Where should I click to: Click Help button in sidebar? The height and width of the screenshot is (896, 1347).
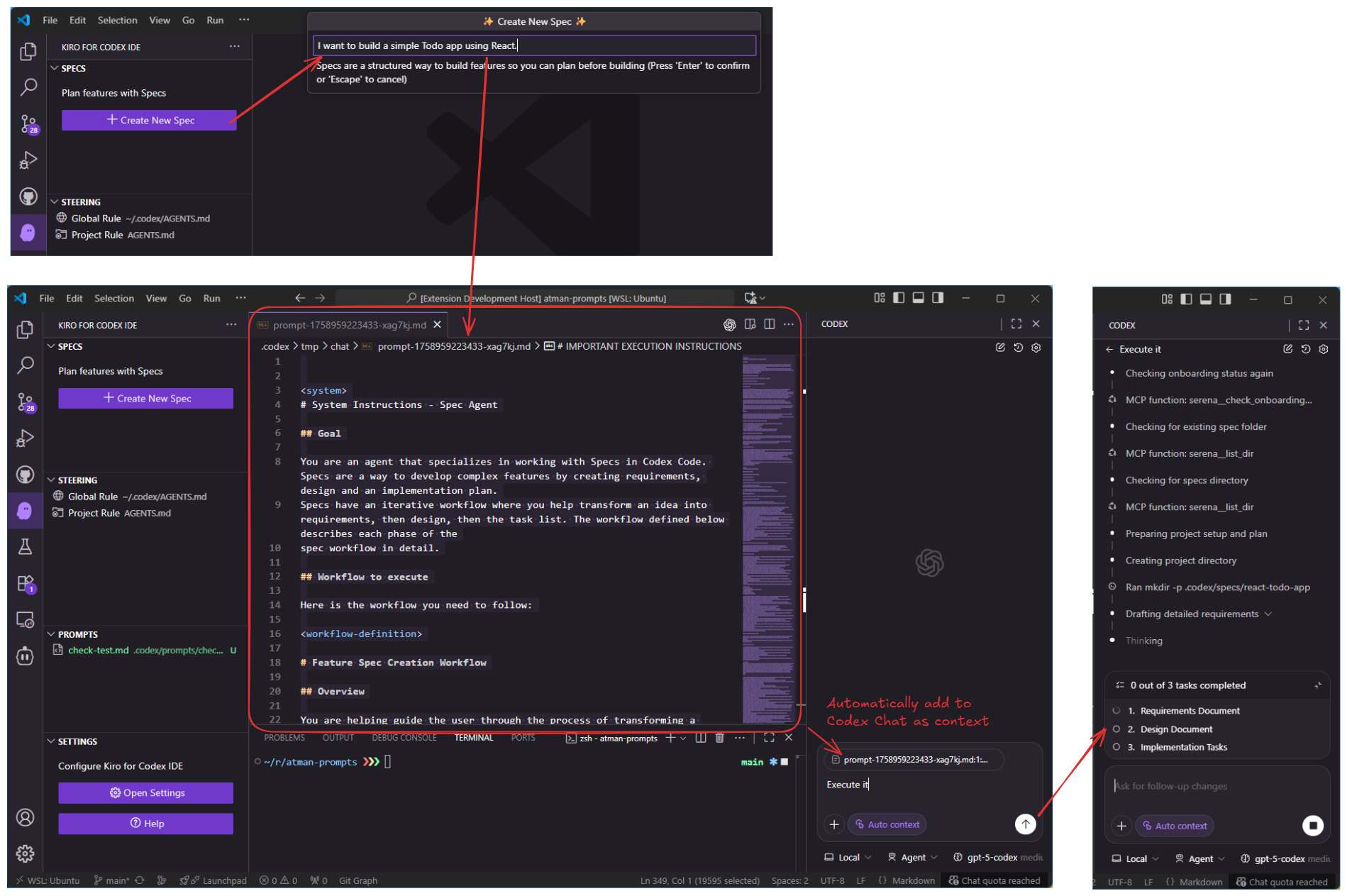click(x=145, y=824)
